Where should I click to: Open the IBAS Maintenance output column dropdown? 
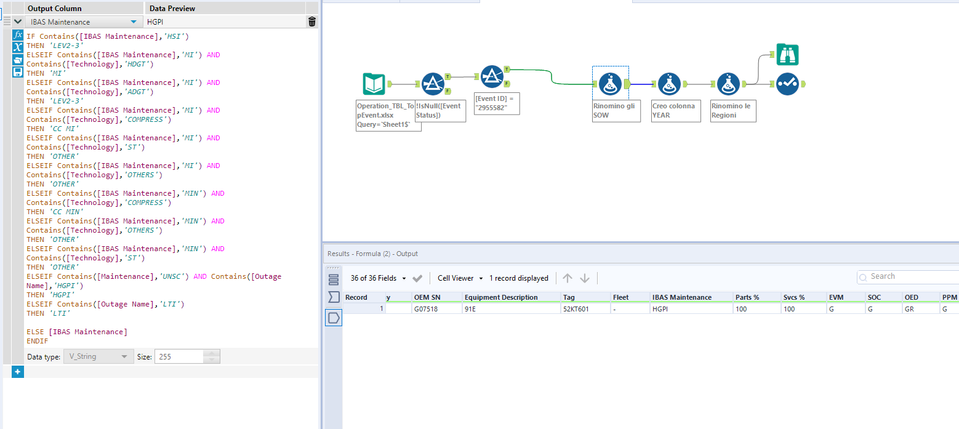pyautogui.click(x=134, y=21)
